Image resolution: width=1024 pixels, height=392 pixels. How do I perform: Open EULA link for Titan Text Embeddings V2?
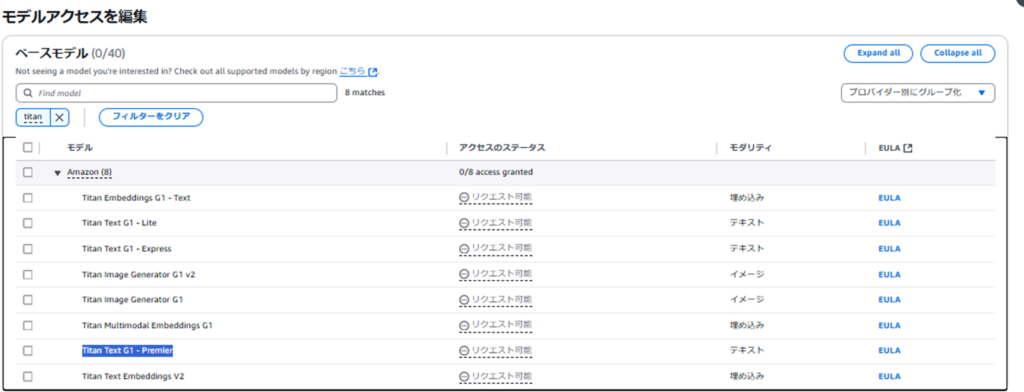click(889, 376)
